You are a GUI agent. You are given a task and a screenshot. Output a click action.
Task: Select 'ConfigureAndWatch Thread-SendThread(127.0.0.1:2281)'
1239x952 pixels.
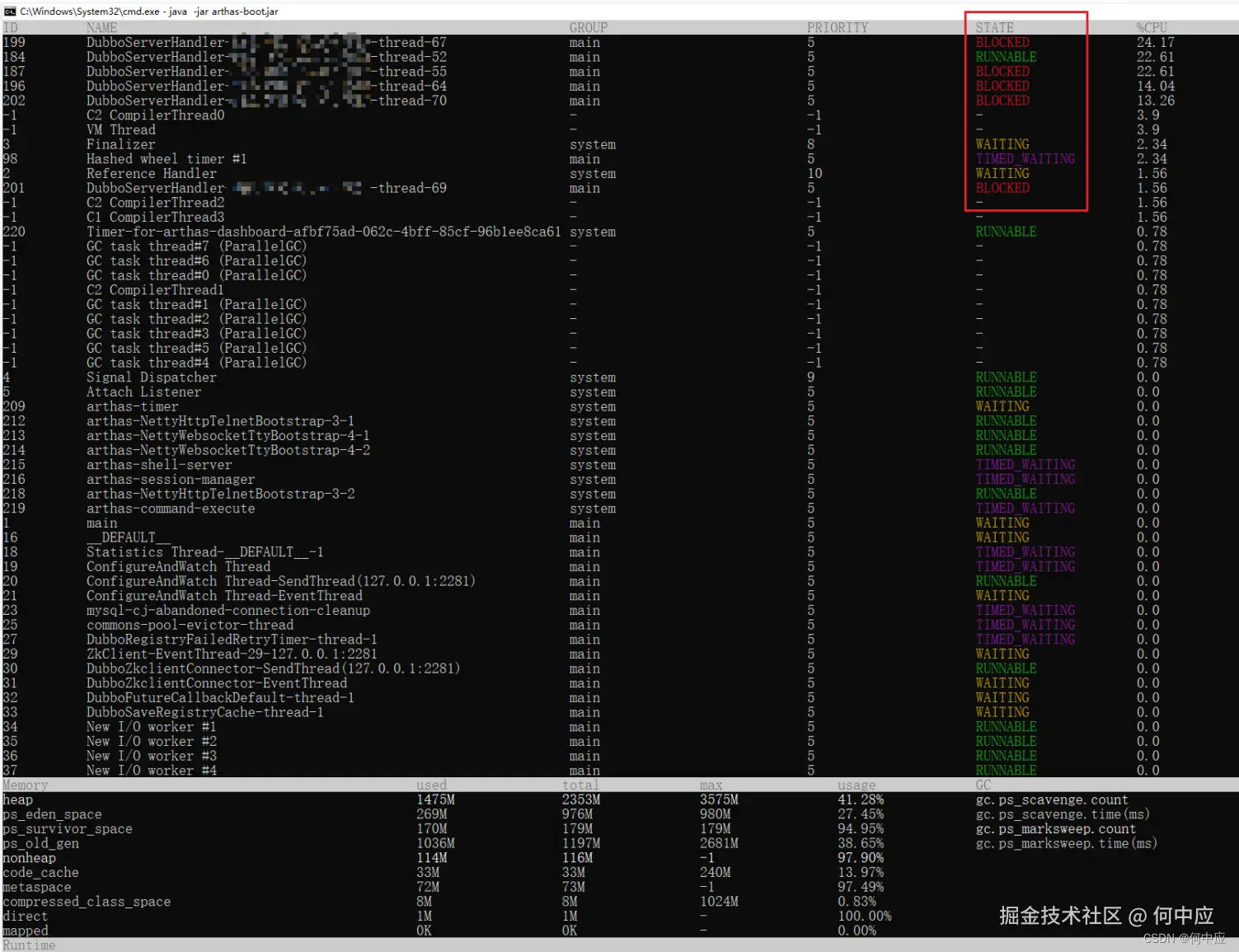coord(281,581)
